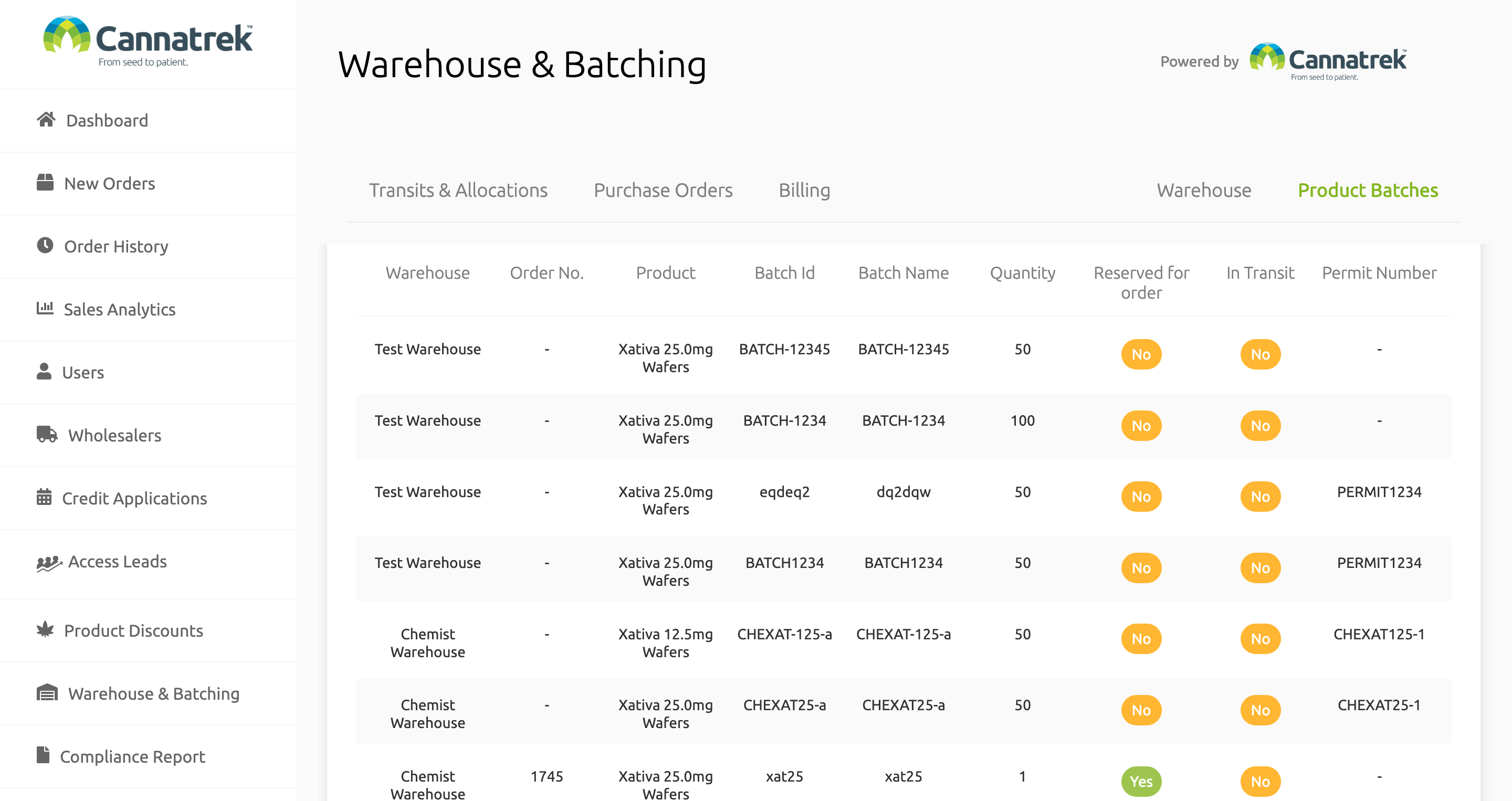This screenshot has height=801, width=1512.
Task: Click Batch Id cell eqdeq2
Action: click(x=784, y=492)
